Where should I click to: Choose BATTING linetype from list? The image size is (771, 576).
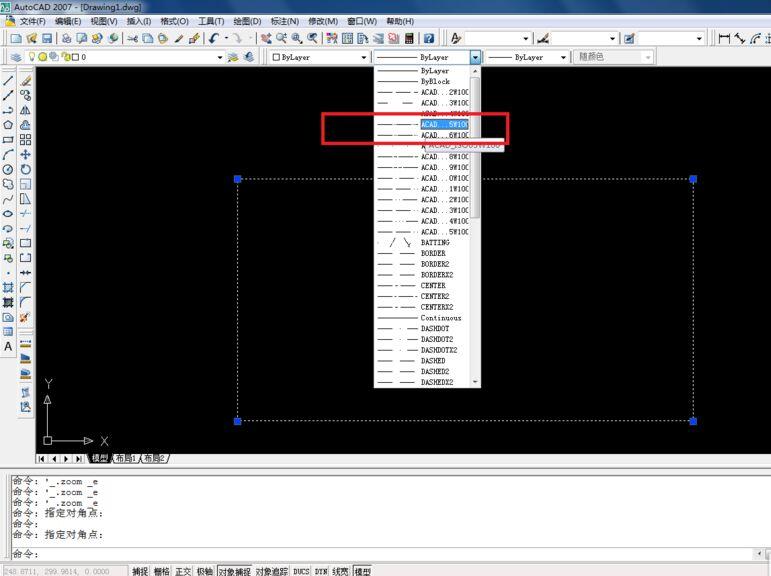point(422,243)
